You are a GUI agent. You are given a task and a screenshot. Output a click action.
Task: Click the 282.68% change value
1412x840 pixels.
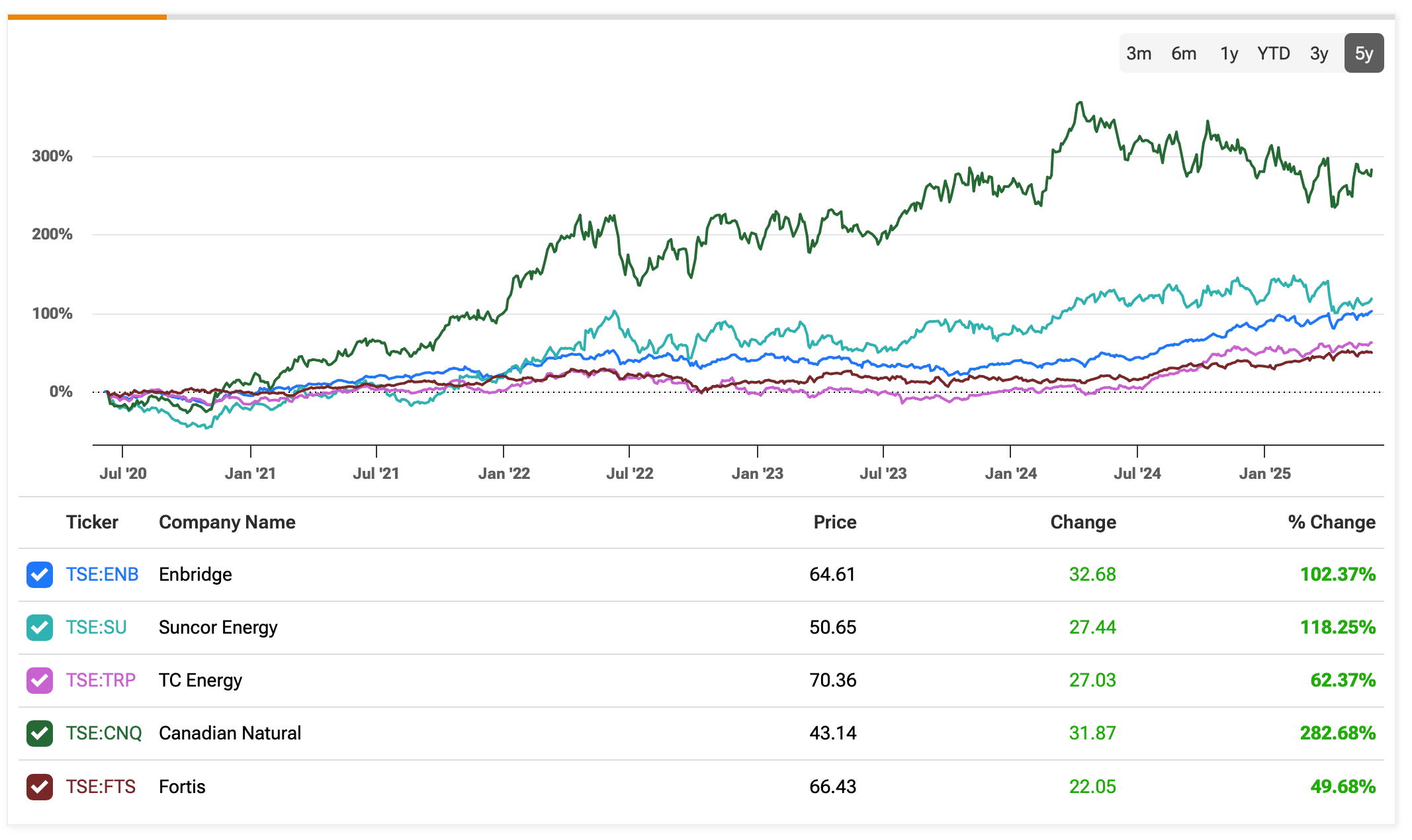(1338, 733)
